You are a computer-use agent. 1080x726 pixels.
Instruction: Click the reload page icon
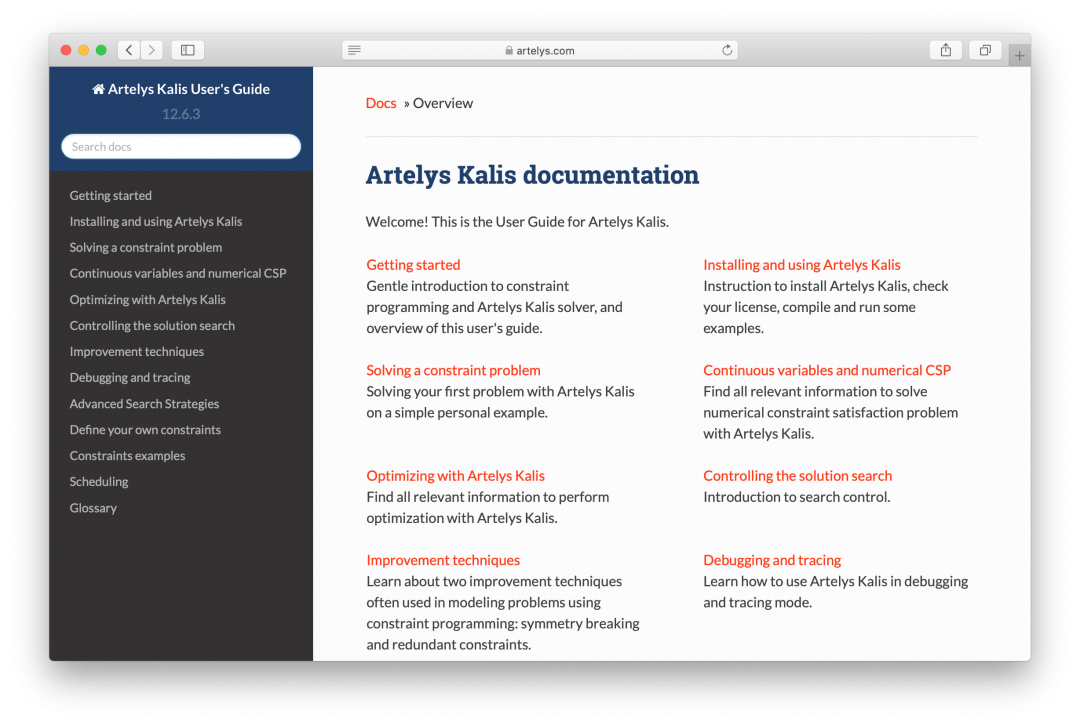click(x=727, y=50)
